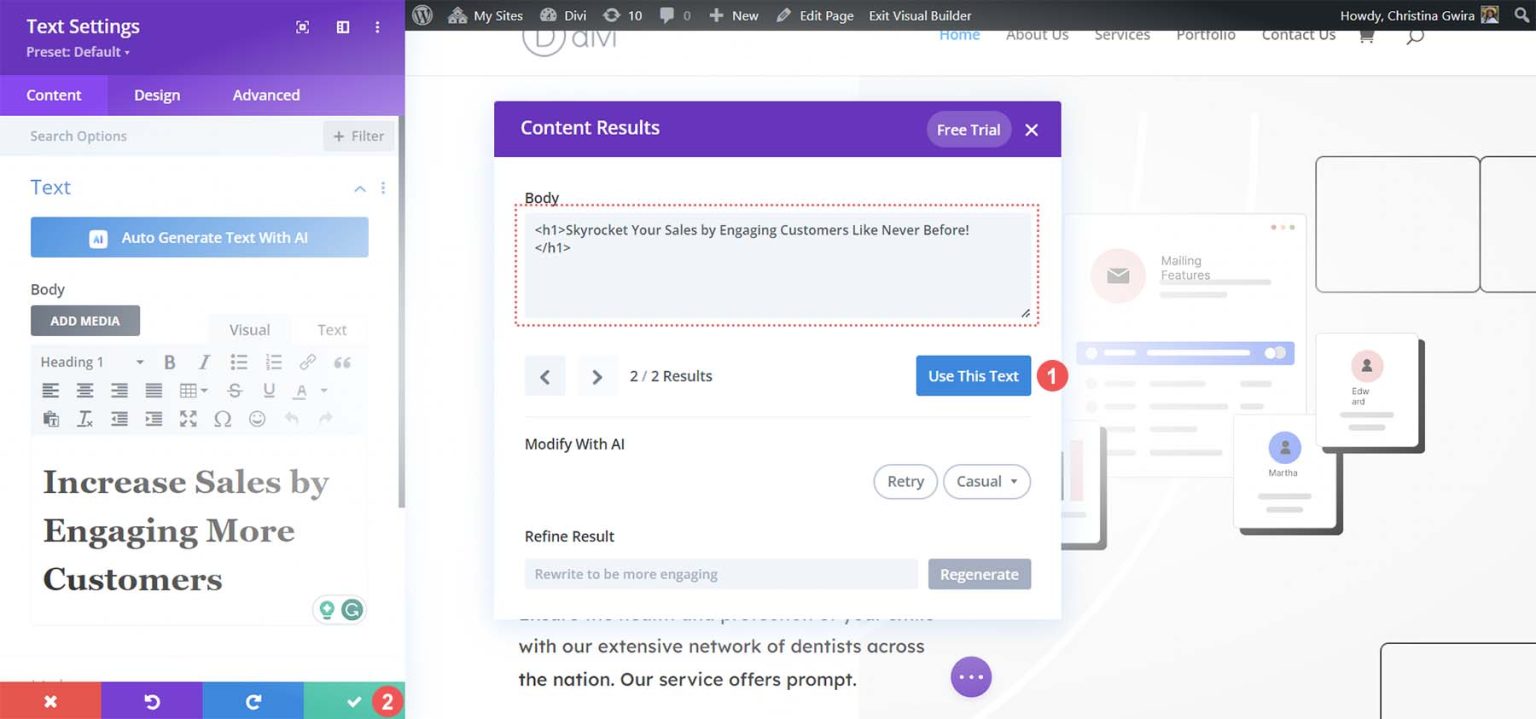Toggle strikethrough formatting
1536x719 pixels.
[x=234, y=391]
